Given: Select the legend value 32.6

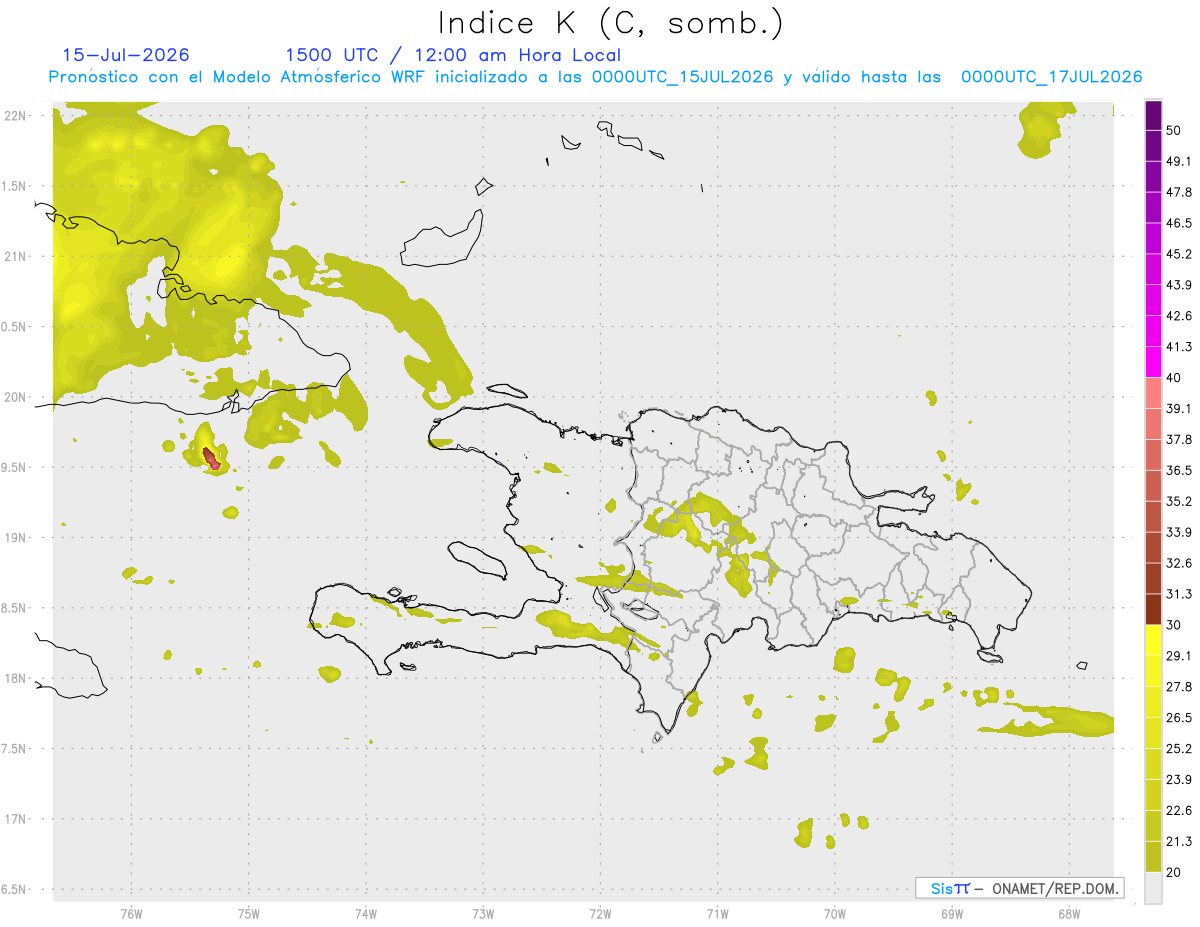Looking at the screenshot, I should click(x=1179, y=563).
